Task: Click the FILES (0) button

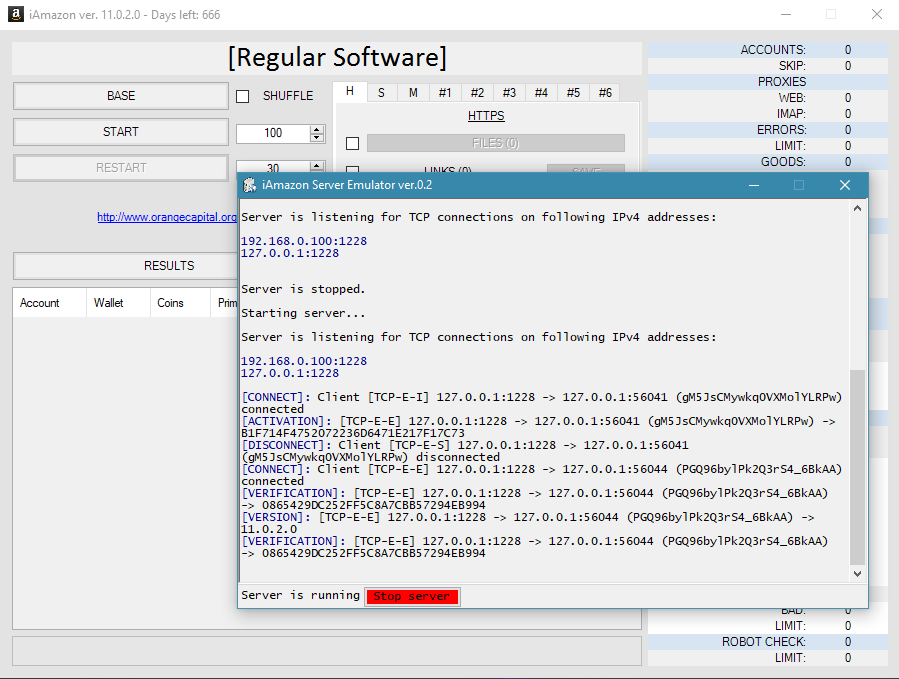Action: click(x=495, y=143)
